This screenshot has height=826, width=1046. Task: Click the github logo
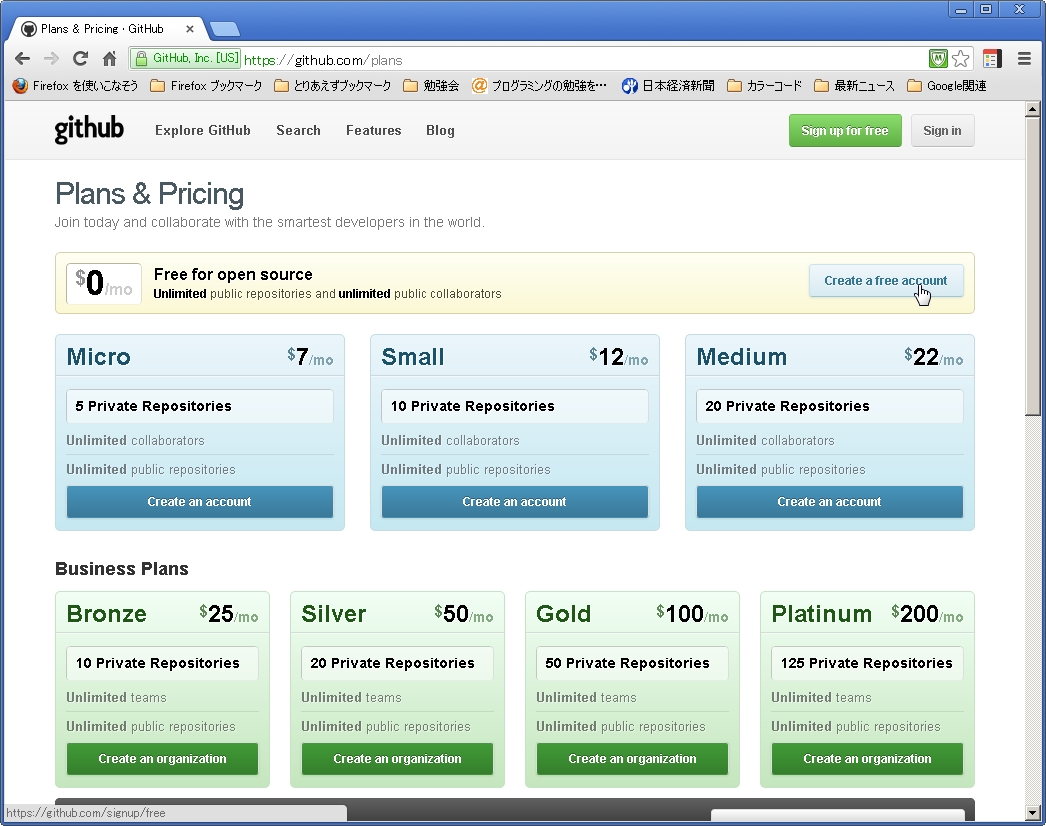[89, 129]
